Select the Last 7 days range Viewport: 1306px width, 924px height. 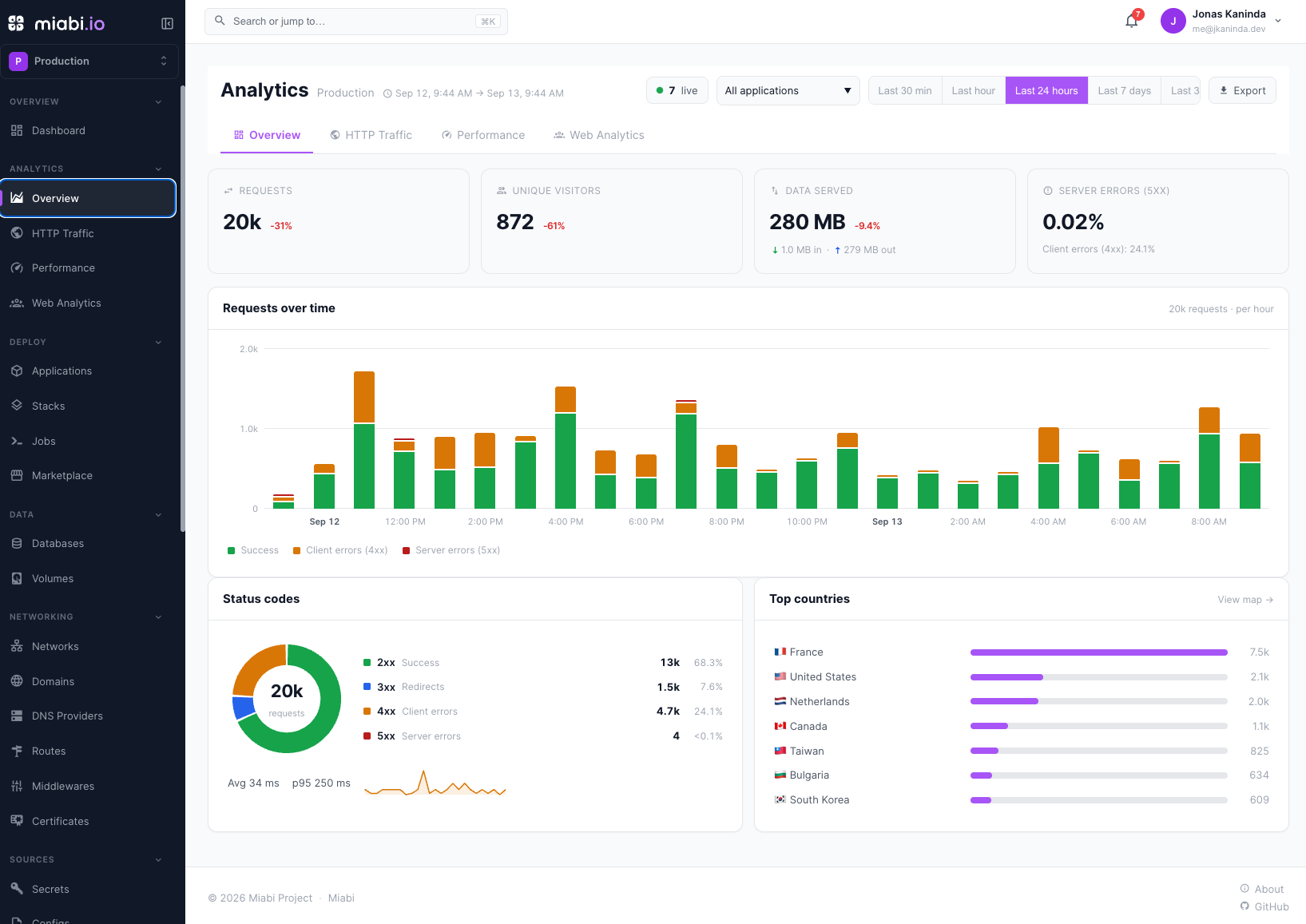coord(1125,90)
